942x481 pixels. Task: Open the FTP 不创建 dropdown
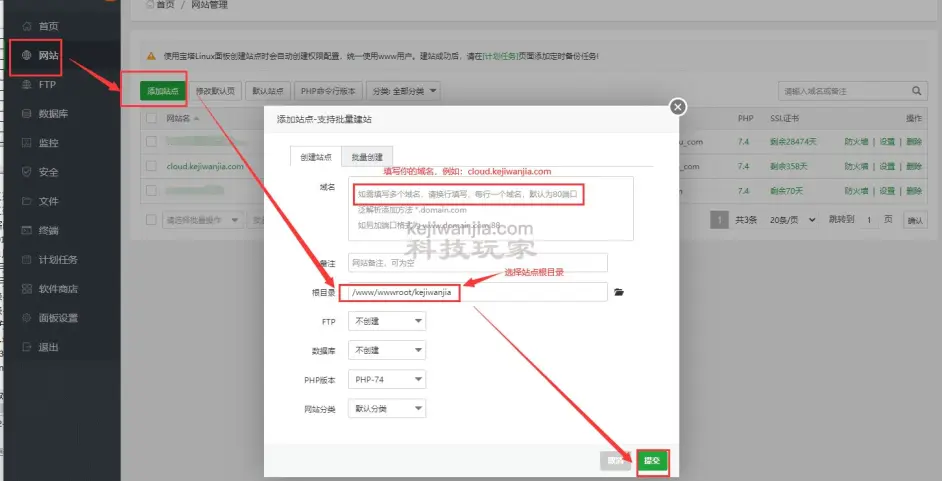(x=387, y=321)
